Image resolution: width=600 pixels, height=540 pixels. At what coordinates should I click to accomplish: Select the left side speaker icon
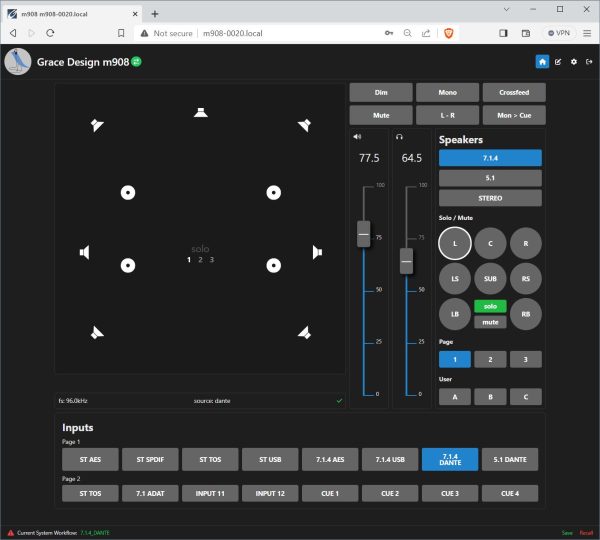(86, 252)
